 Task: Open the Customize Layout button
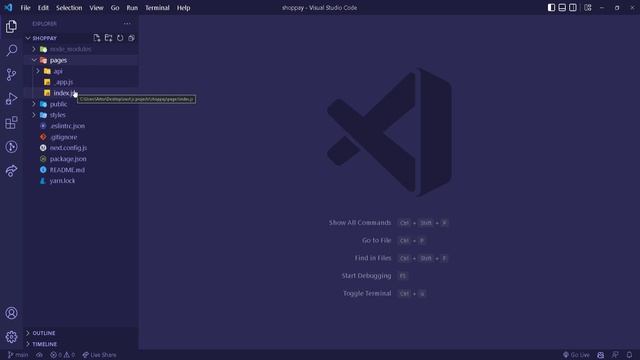(x=588, y=7)
